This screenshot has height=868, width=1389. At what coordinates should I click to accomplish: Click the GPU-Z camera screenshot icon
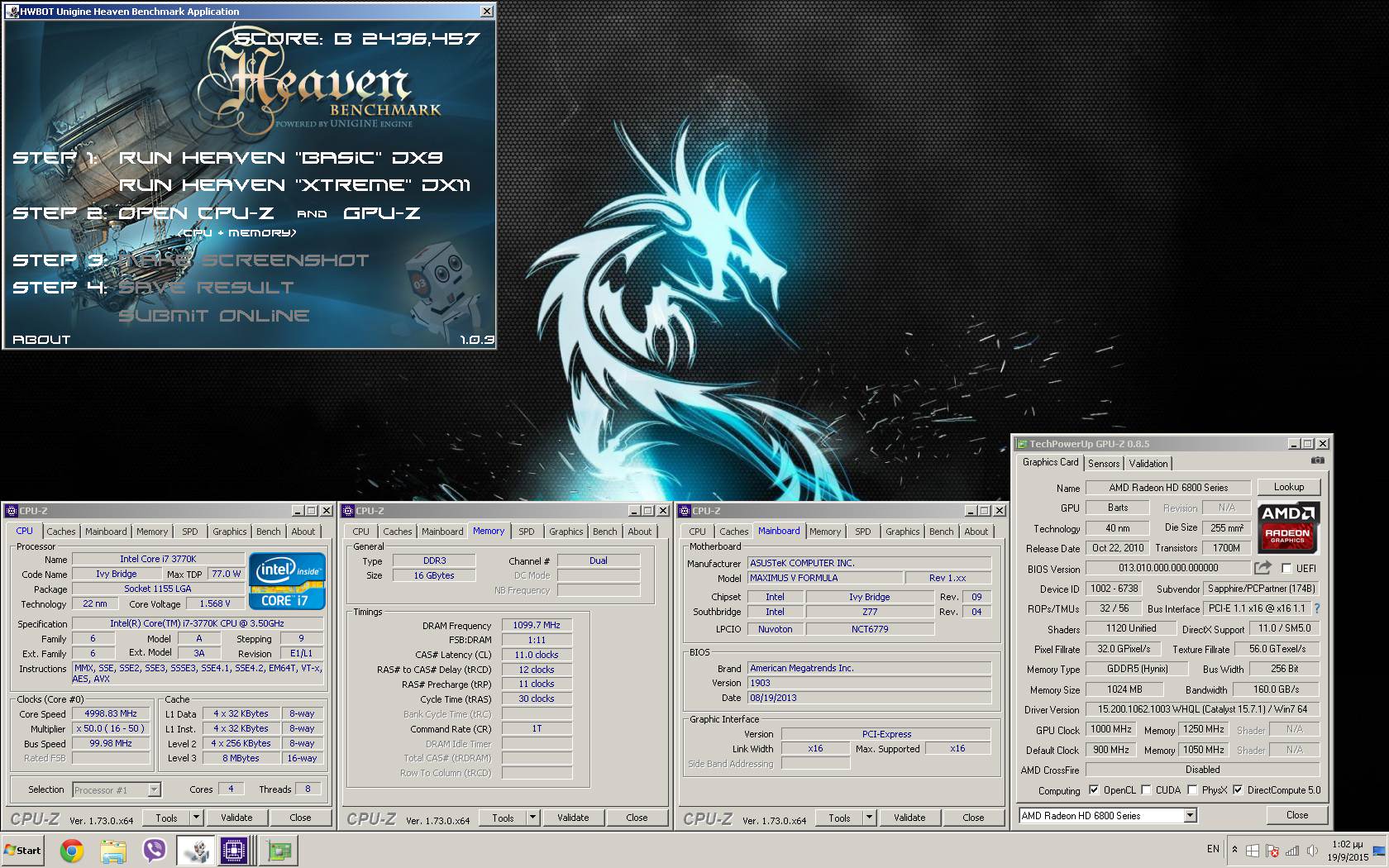click(1317, 460)
